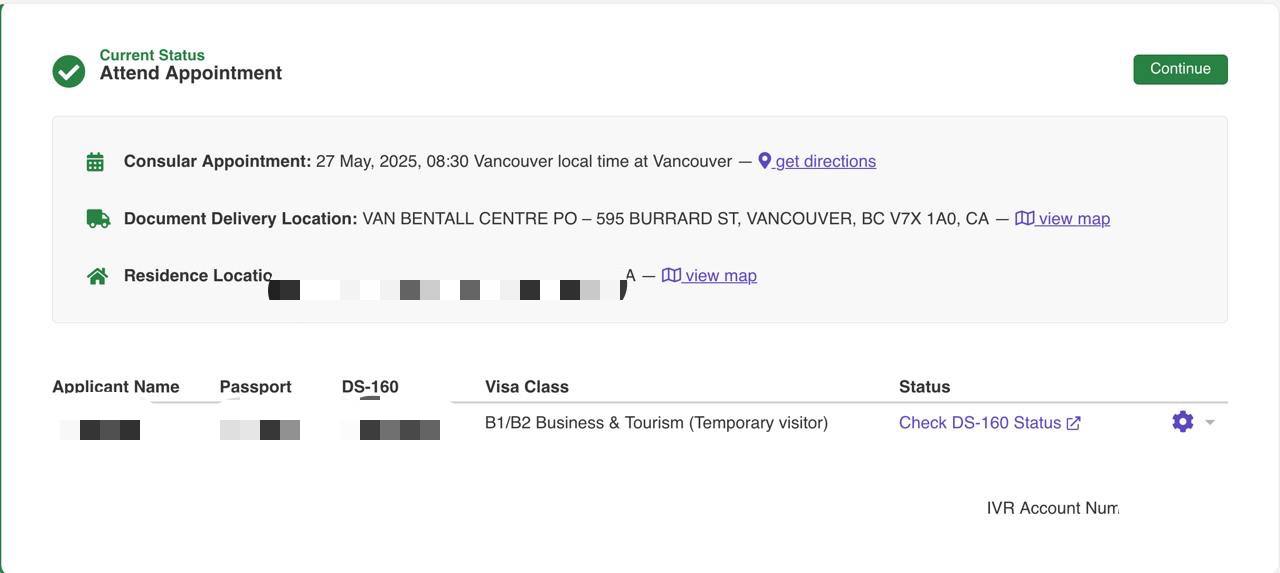Open view map for Document Delivery Location
The height and width of the screenshot is (573, 1280).
[x=1062, y=218]
